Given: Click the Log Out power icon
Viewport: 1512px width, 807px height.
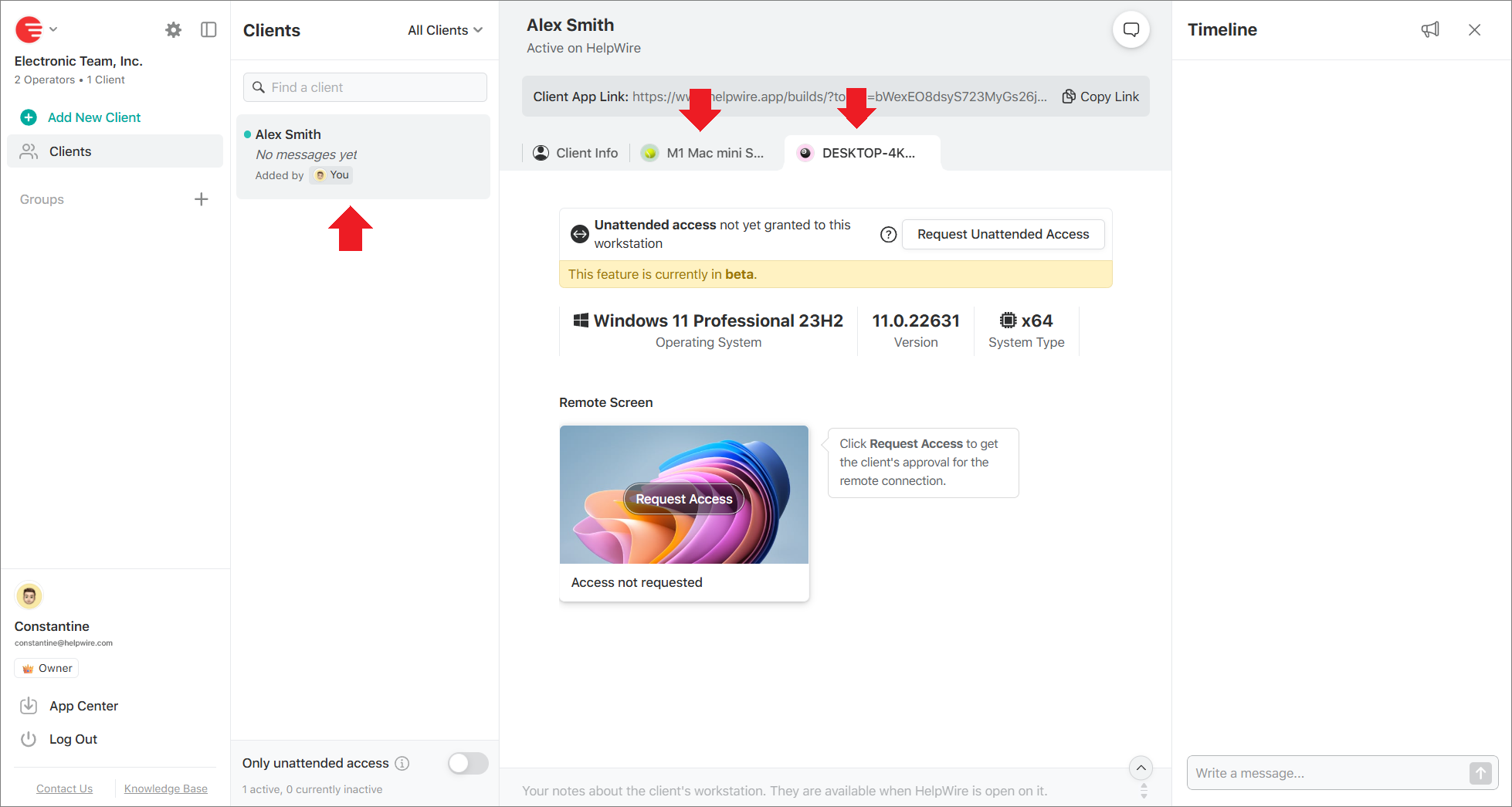Looking at the screenshot, I should tap(29, 739).
